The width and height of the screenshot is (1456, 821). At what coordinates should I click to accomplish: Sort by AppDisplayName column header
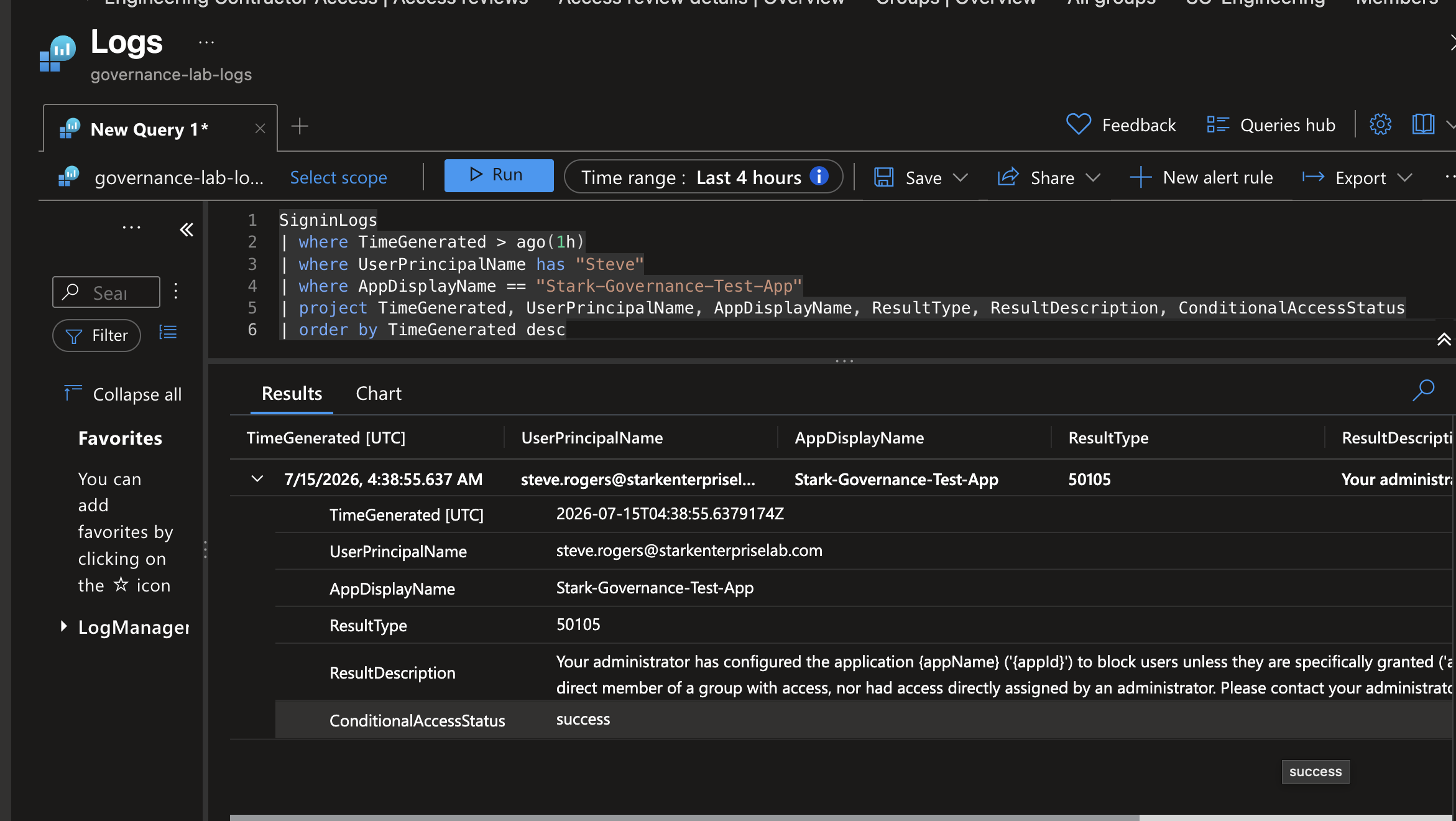859,438
